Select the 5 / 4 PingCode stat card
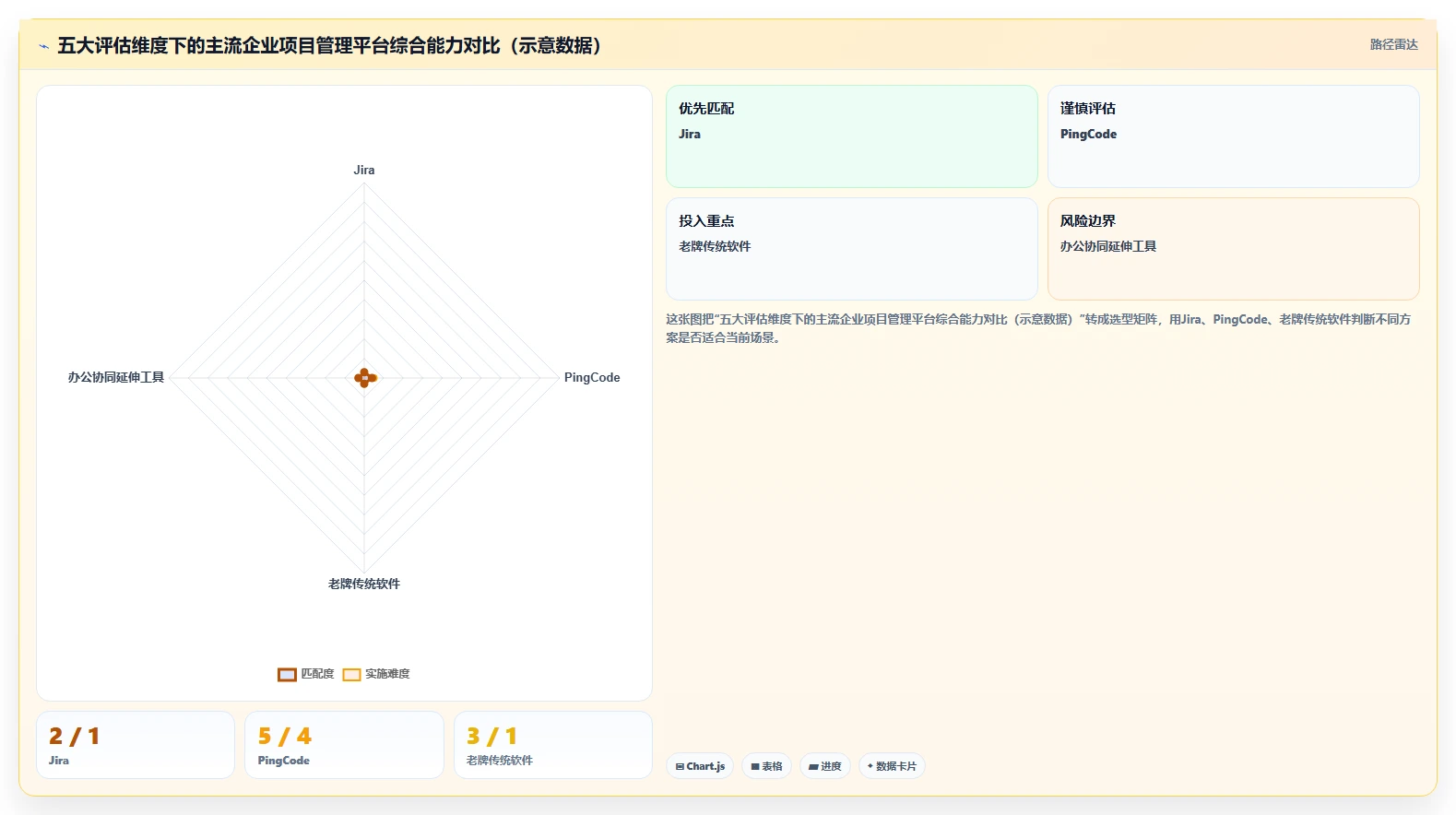The height and width of the screenshot is (815, 1456). [344, 745]
